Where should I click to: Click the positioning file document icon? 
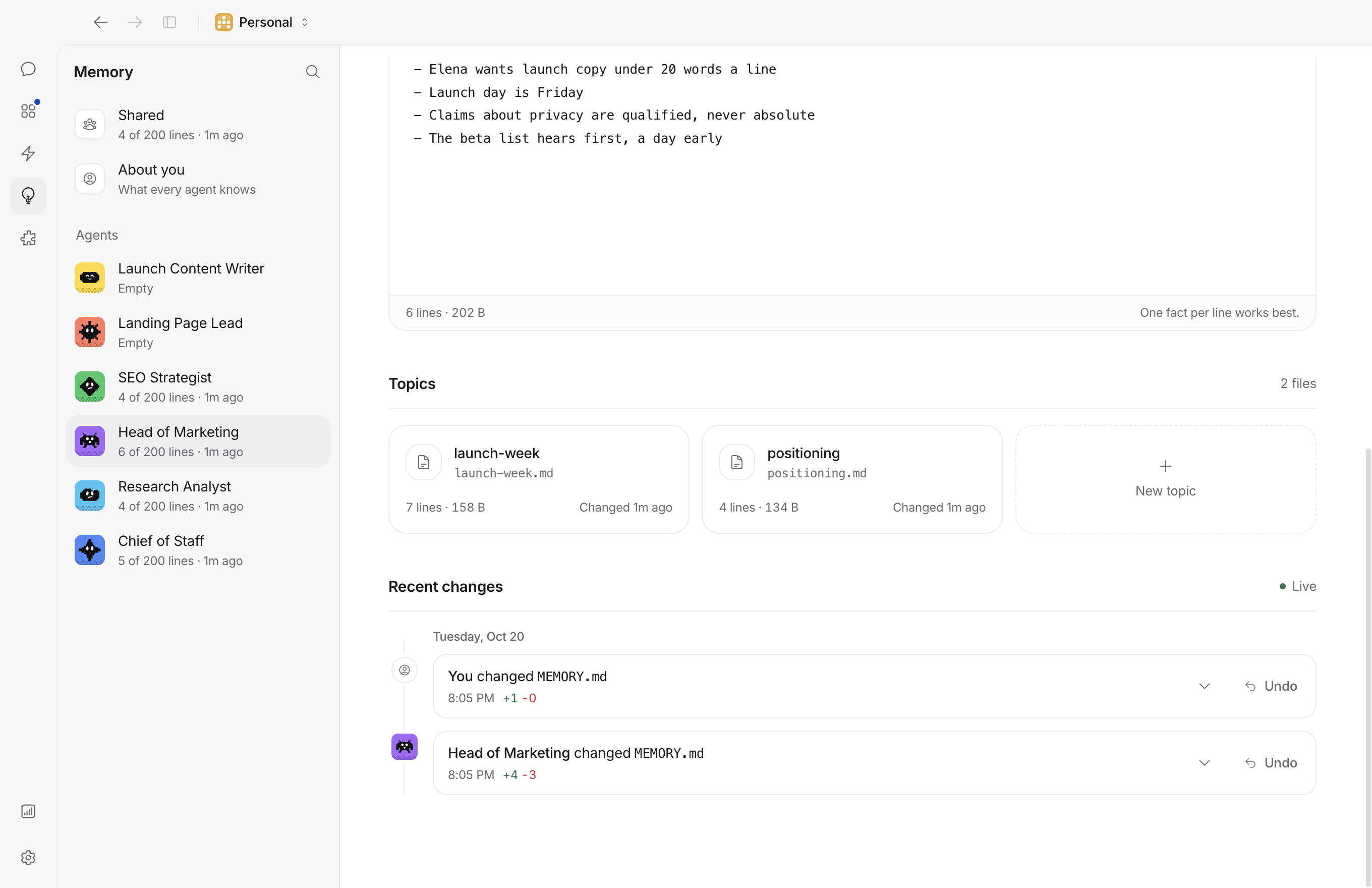tap(737, 463)
